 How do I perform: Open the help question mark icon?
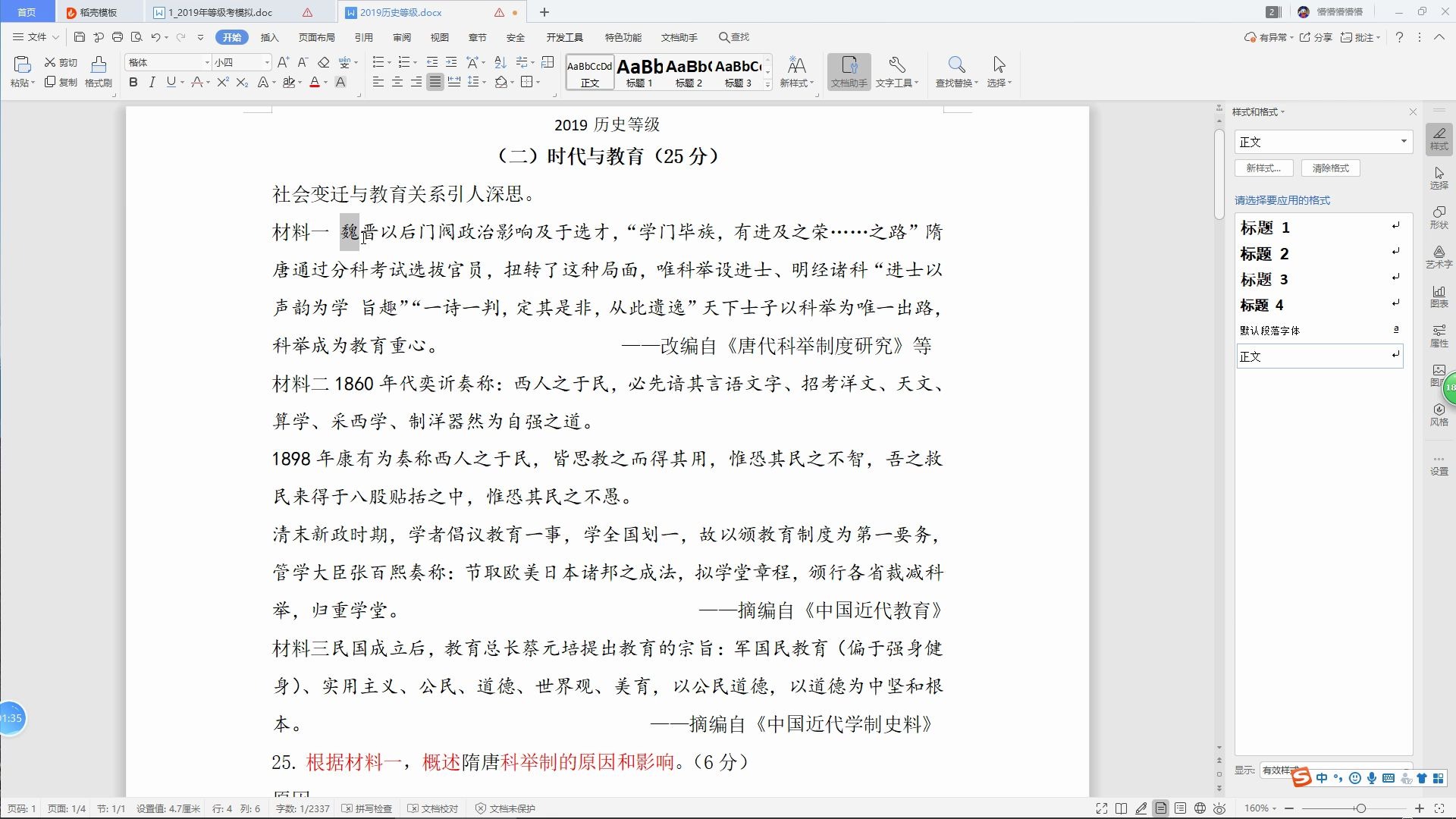[x=1399, y=37]
